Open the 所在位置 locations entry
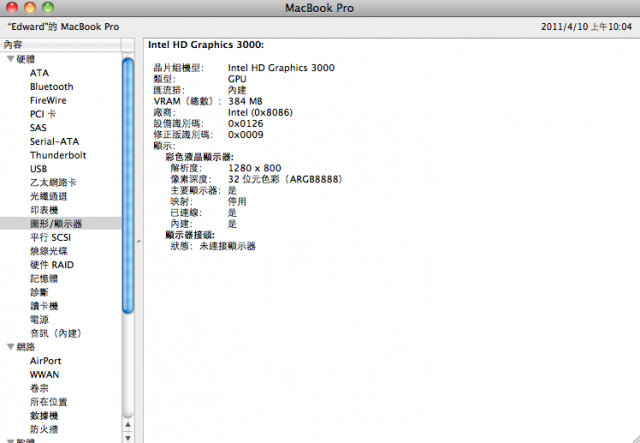Viewport: 640px width, 443px height. [x=49, y=402]
